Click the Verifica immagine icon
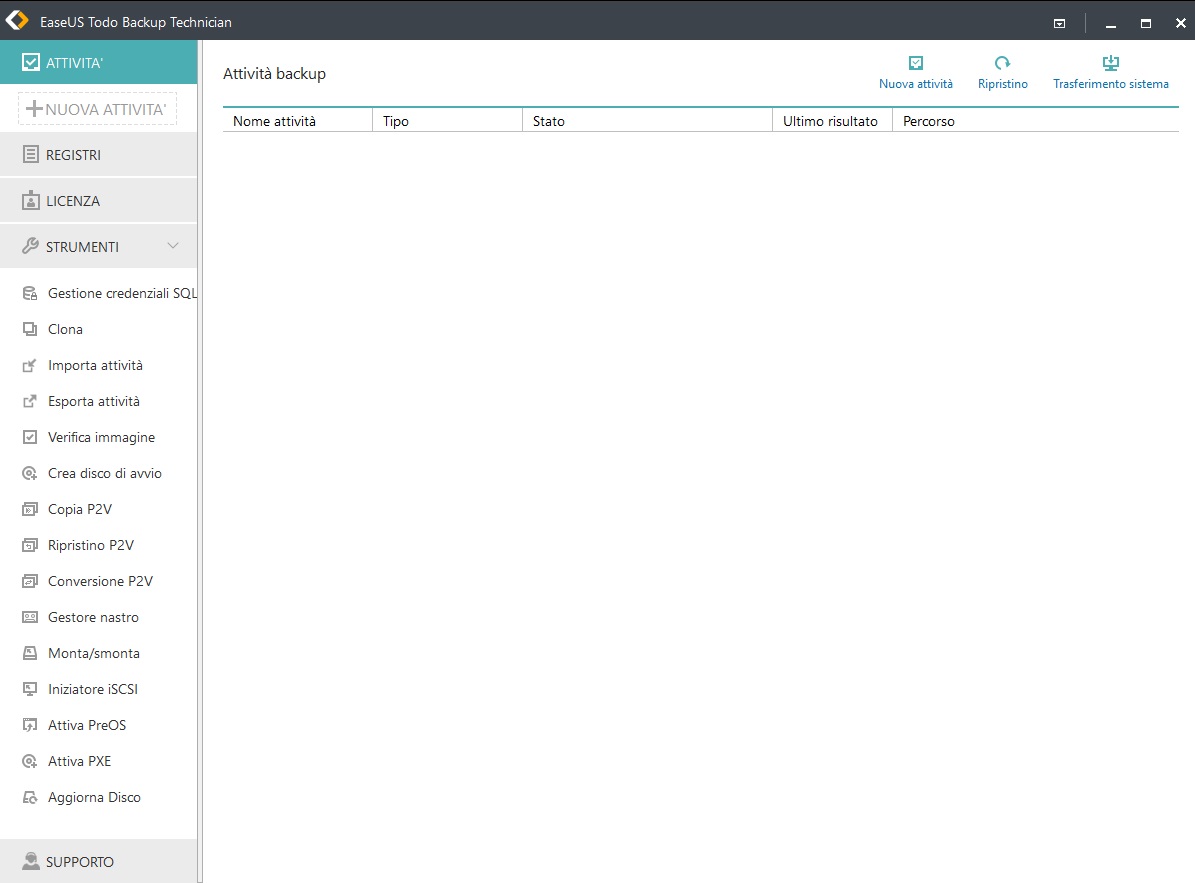 click(x=30, y=437)
